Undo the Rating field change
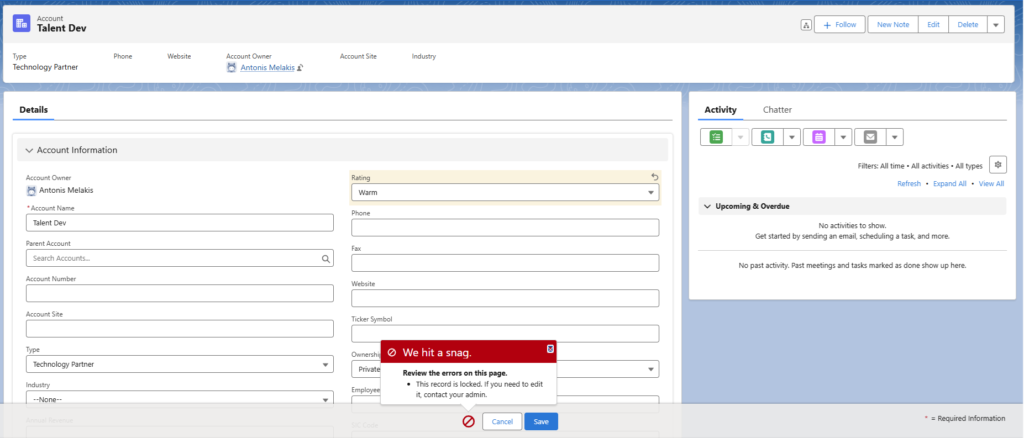1024x438 pixels. tap(654, 177)
